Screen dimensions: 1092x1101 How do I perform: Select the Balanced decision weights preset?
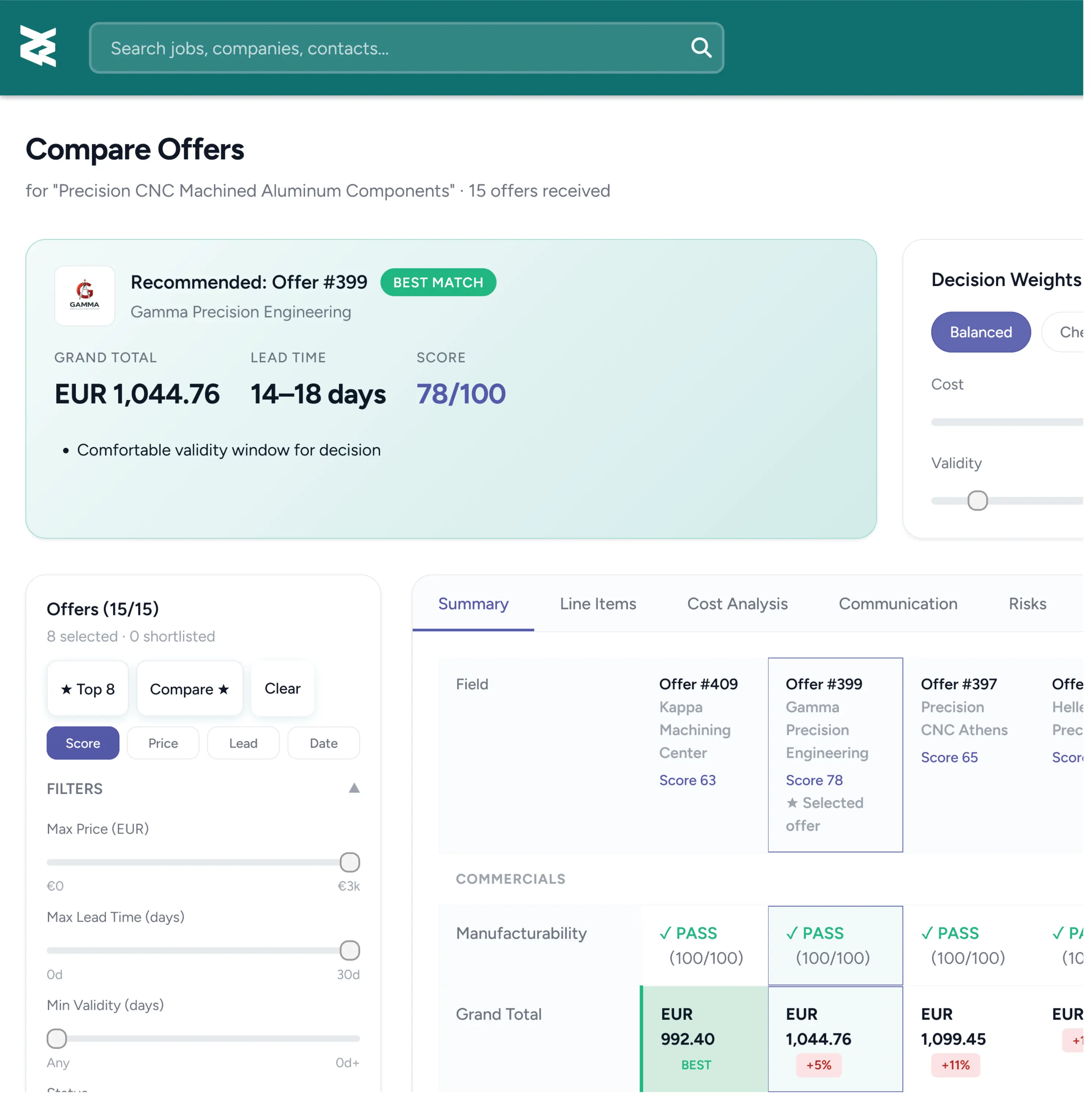(980, 332)
